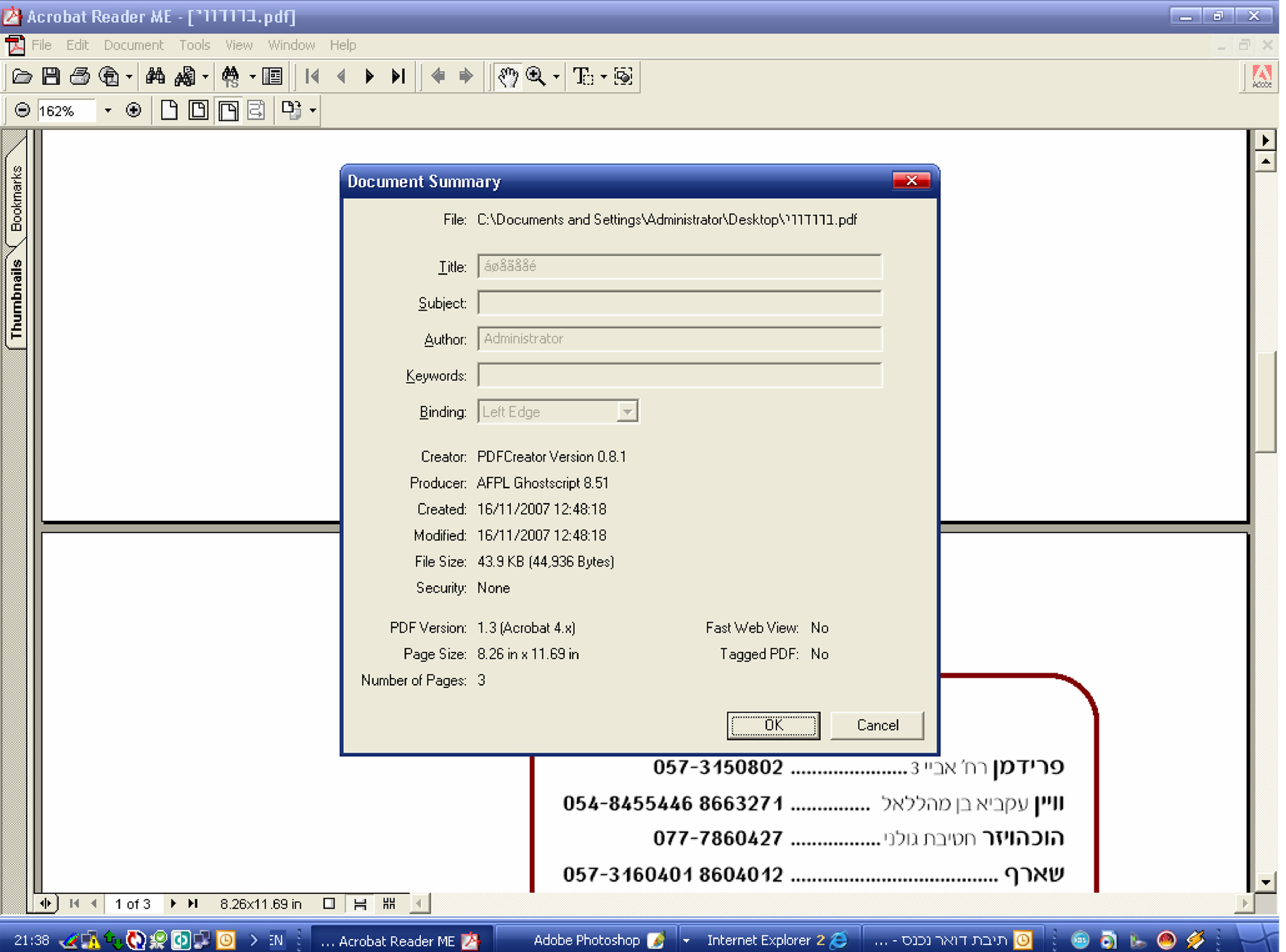Open the Window menu
This screenshot has width=1286, height=952.
click(291, 45)
